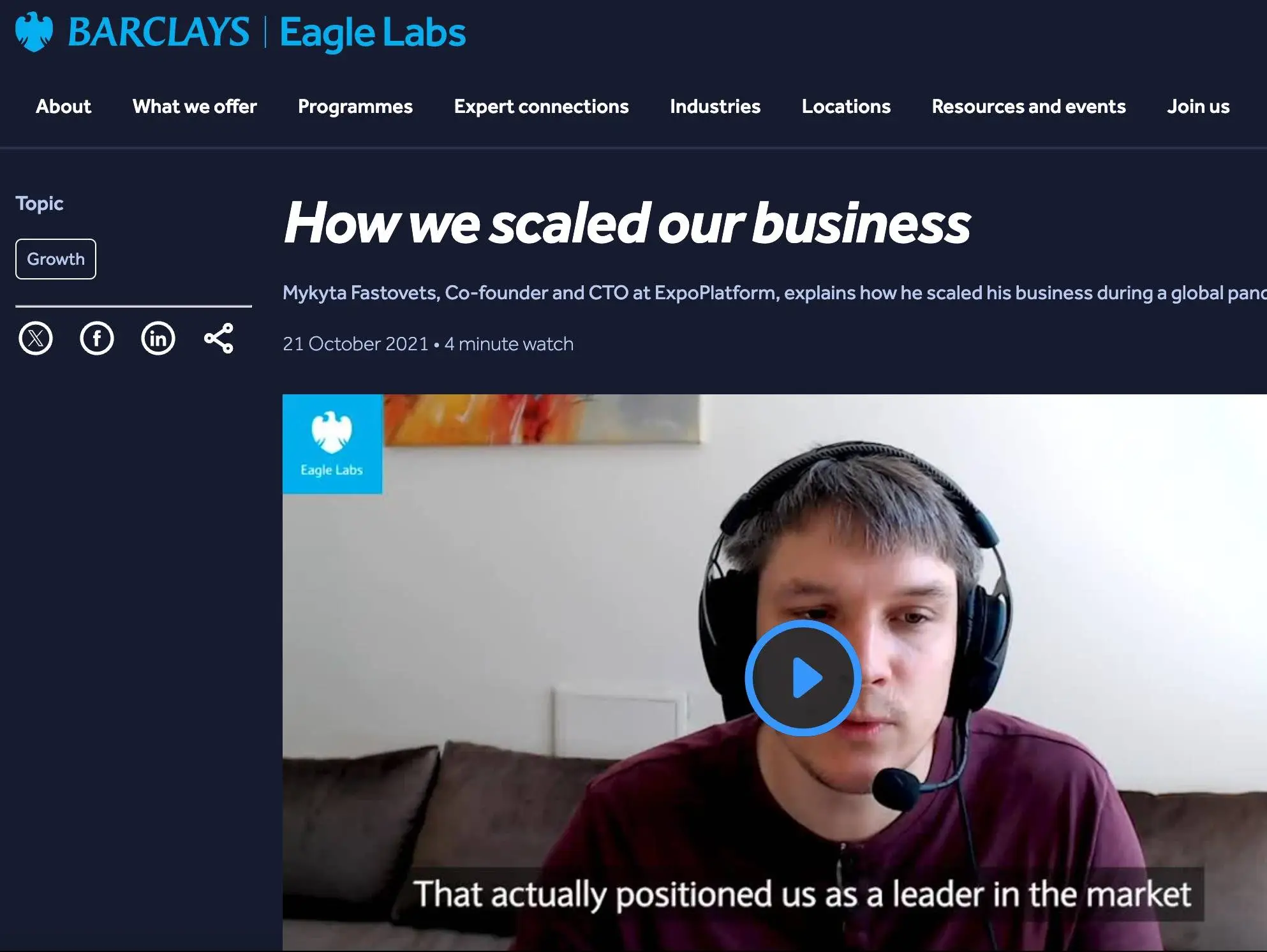This screenshot has width=1267, height=952.
Task: Click the Eagle Labs badge on video
Action: pos(332,444)
